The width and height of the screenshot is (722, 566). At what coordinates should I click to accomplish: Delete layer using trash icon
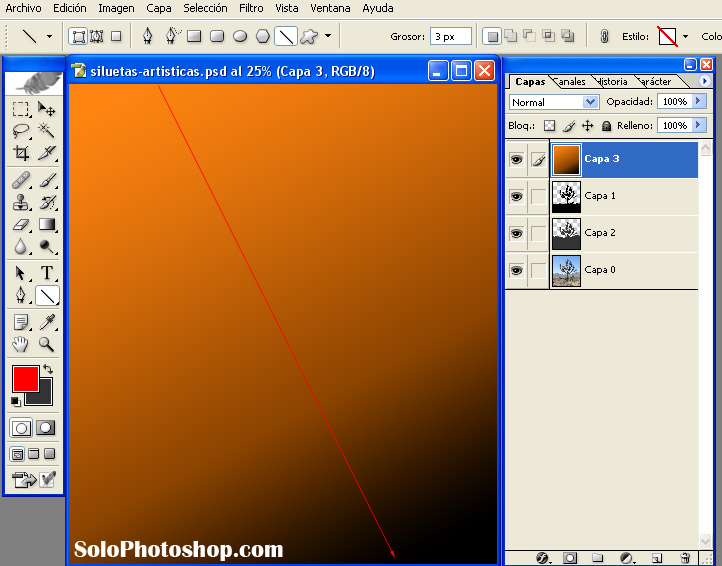685,557
